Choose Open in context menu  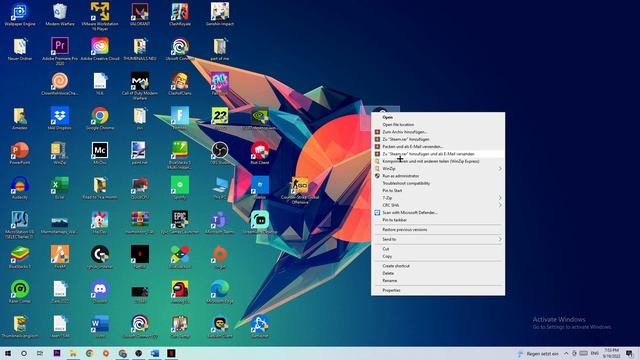coord(438,117)
